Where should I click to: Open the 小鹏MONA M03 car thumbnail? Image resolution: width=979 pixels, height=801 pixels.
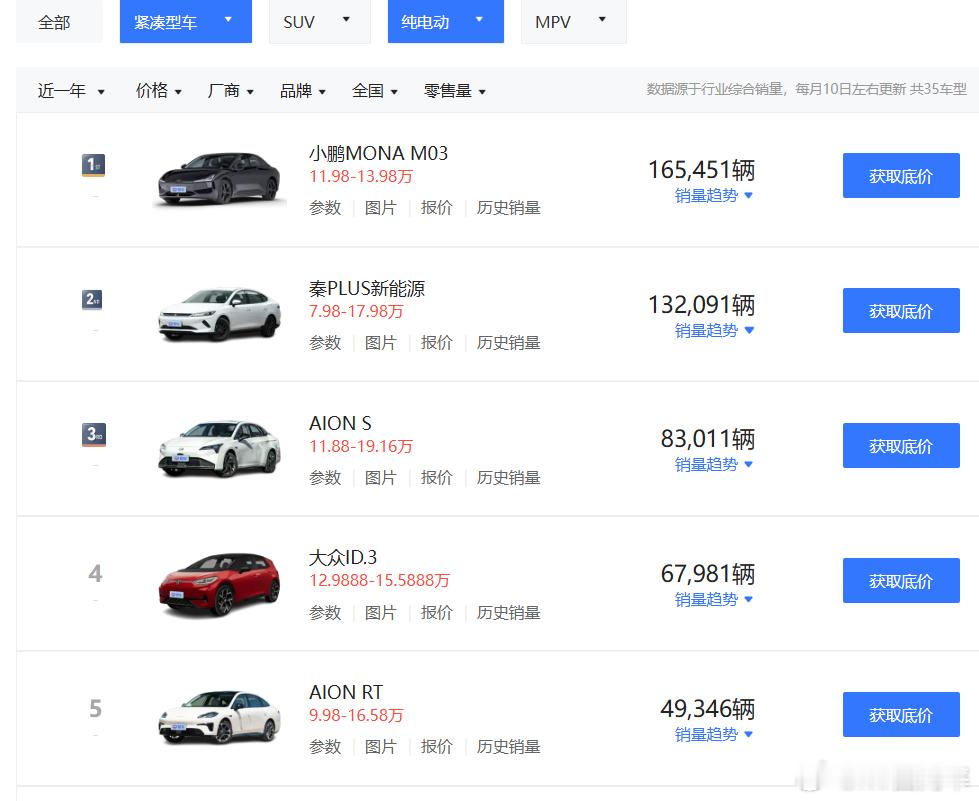(219, 179)
